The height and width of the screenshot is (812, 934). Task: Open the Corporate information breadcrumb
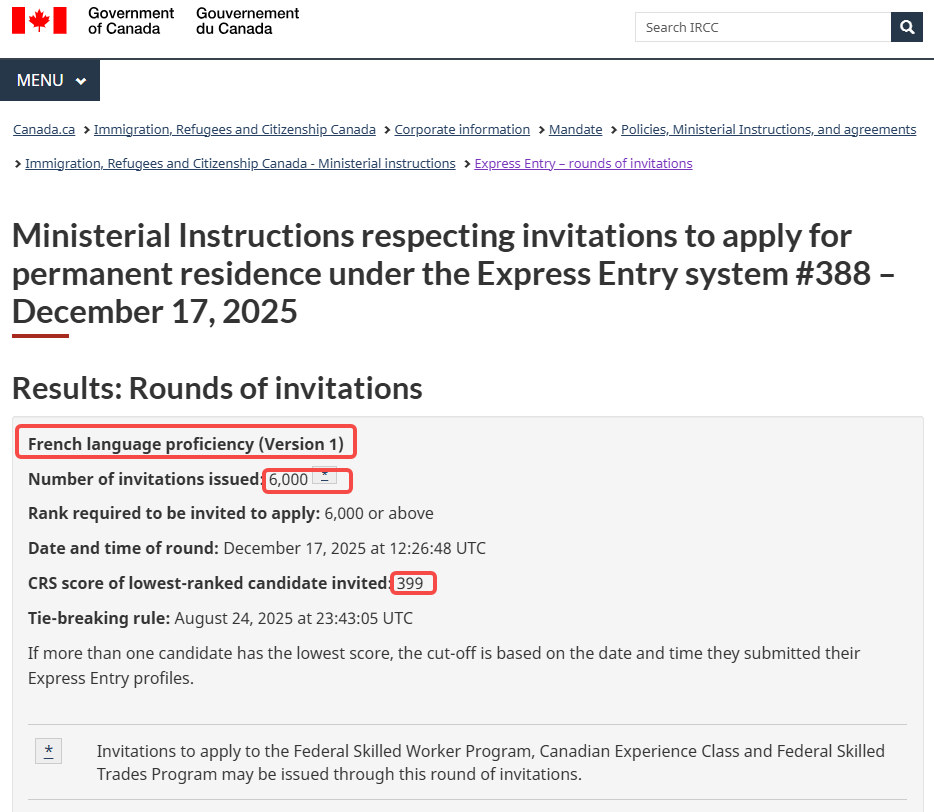[462, 129]
